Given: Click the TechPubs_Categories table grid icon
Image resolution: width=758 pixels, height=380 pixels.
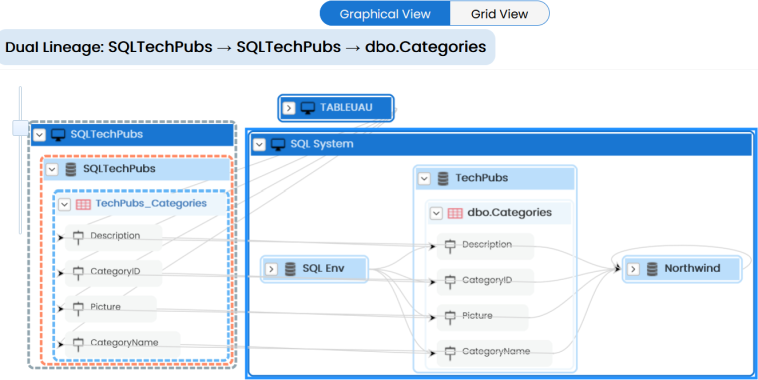Looking at the screenshot, I should coord(83,204).
